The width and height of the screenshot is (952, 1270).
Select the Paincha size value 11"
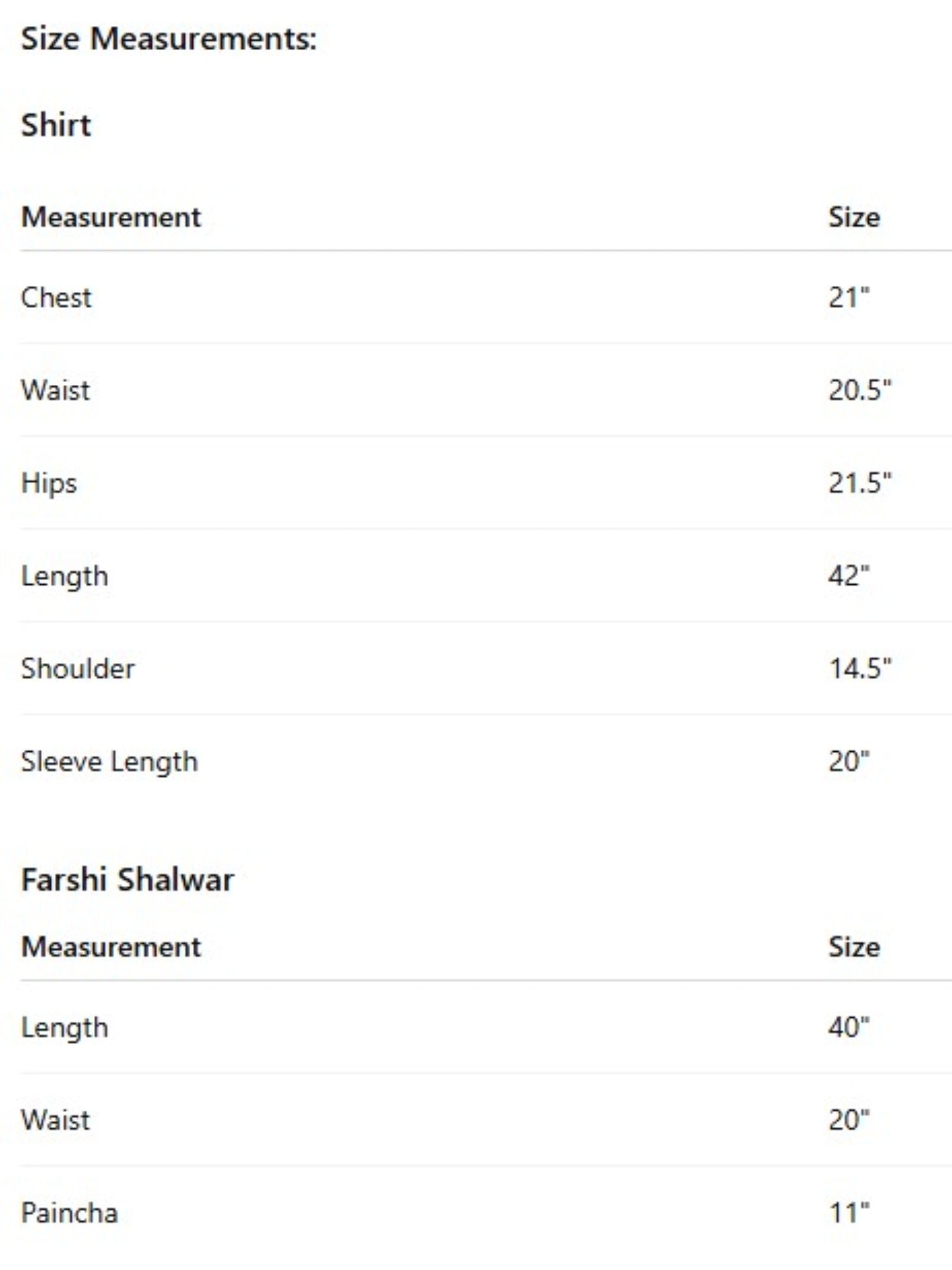tap(849, 1213)
